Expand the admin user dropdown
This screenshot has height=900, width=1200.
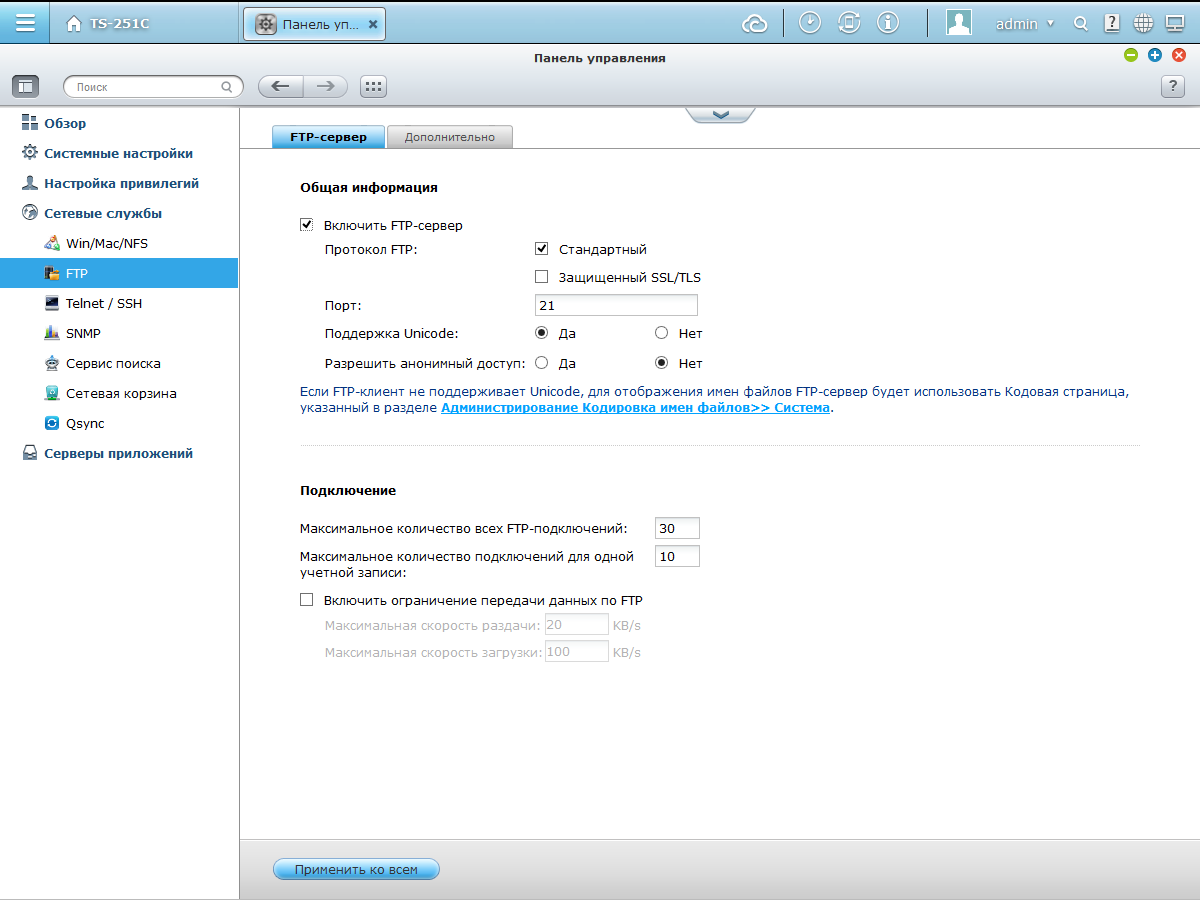[1025, 24]
